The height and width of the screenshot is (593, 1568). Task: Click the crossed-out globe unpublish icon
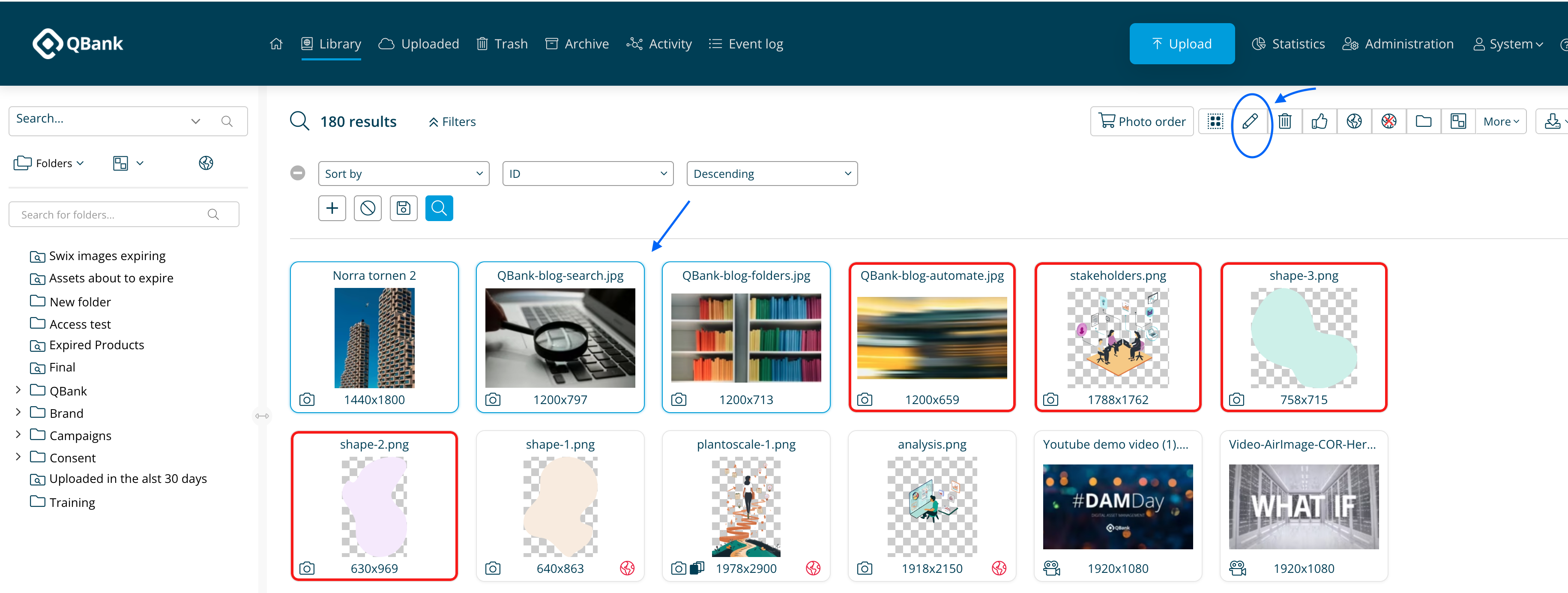tap(1389, 121)
